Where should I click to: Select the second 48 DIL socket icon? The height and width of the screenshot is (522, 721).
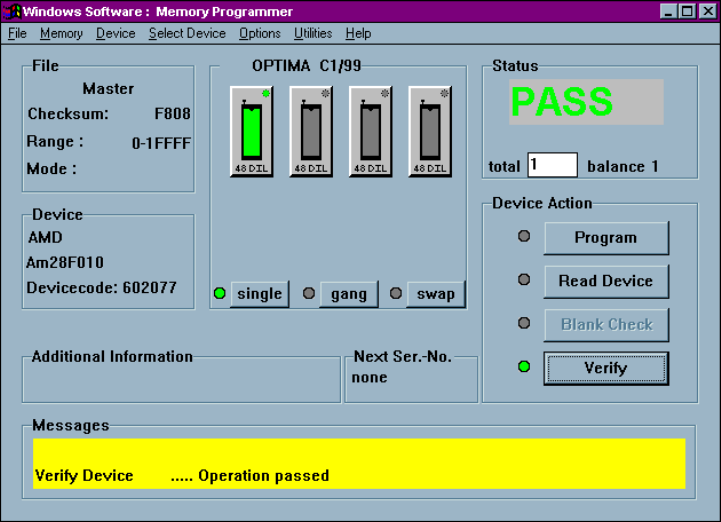311,131
